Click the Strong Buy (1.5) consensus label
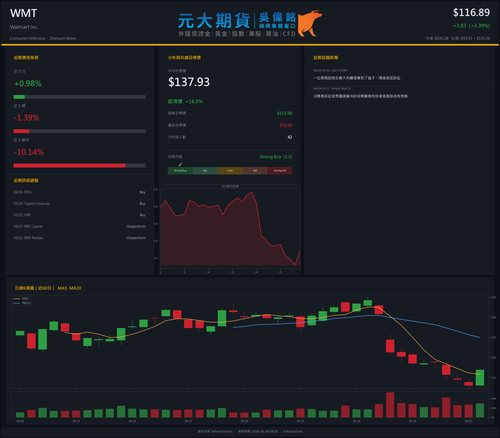This screenshot has height=438, width=500. pyautogui.click(x=276, y=157)
